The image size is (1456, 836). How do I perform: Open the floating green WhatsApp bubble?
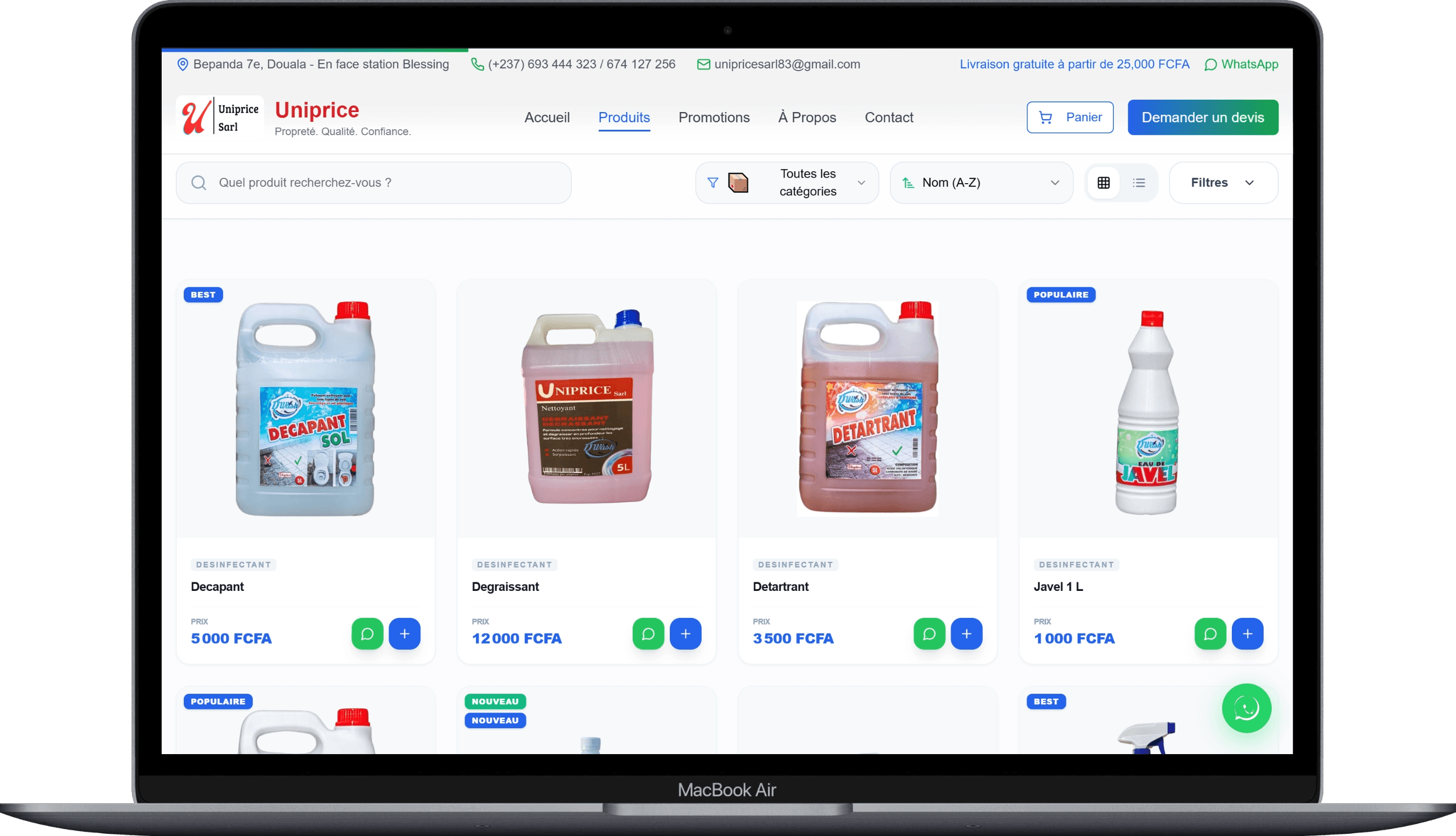(1246, 708)
